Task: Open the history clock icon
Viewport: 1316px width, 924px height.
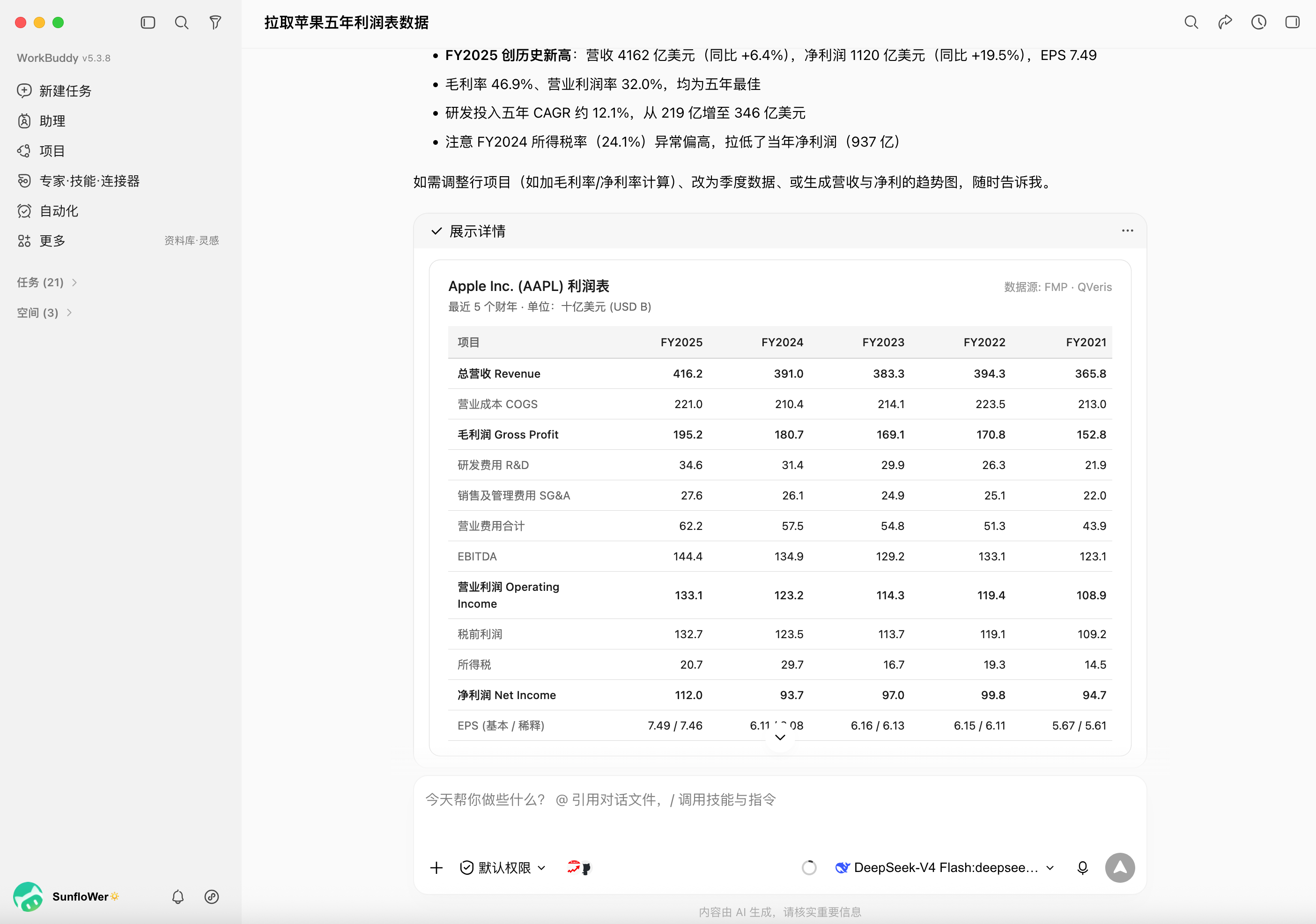Action: pyautogui.click(x=1259, y=22)
